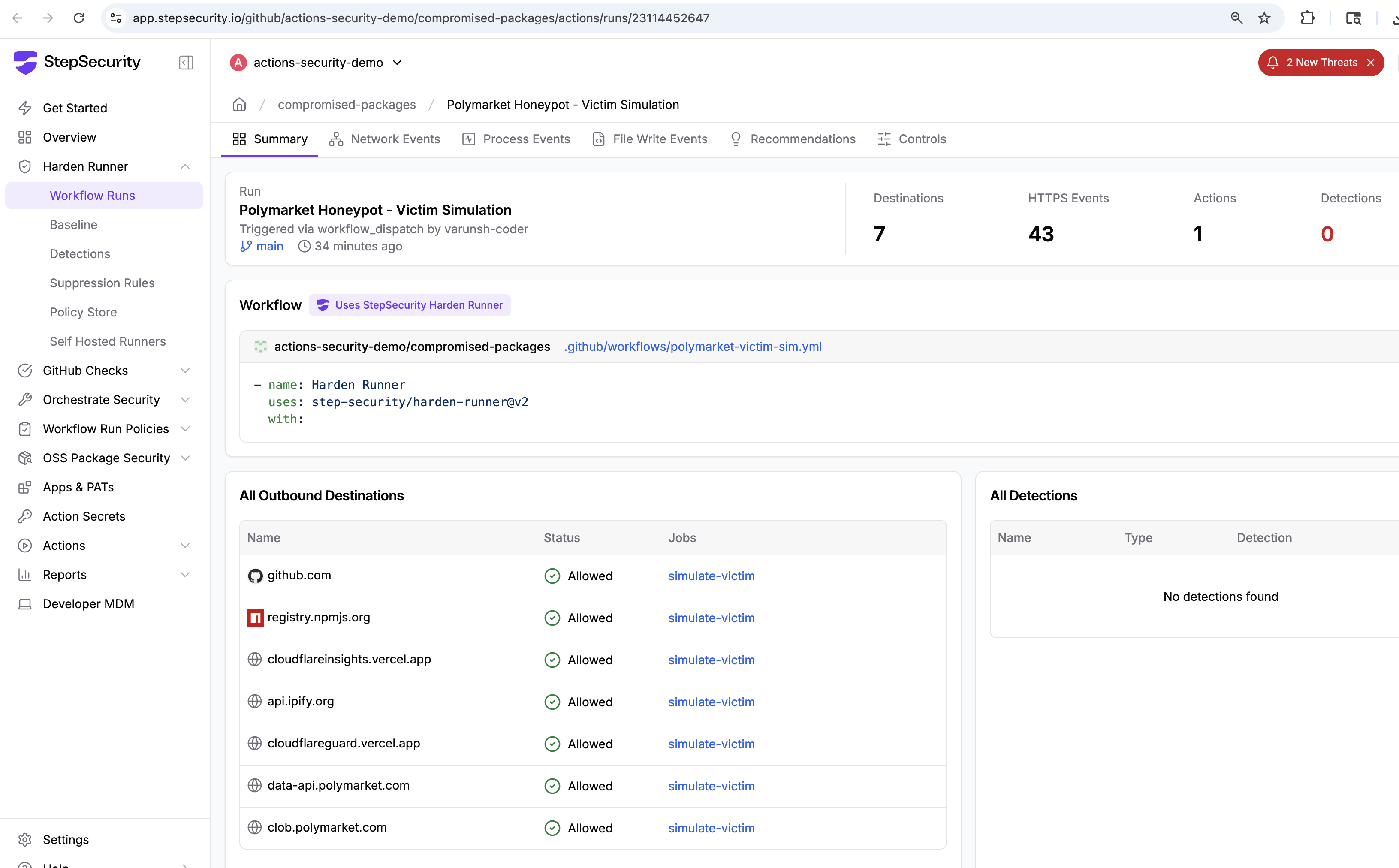
Task: Select Baseline under Harden Runner
Action: [73, 224]
